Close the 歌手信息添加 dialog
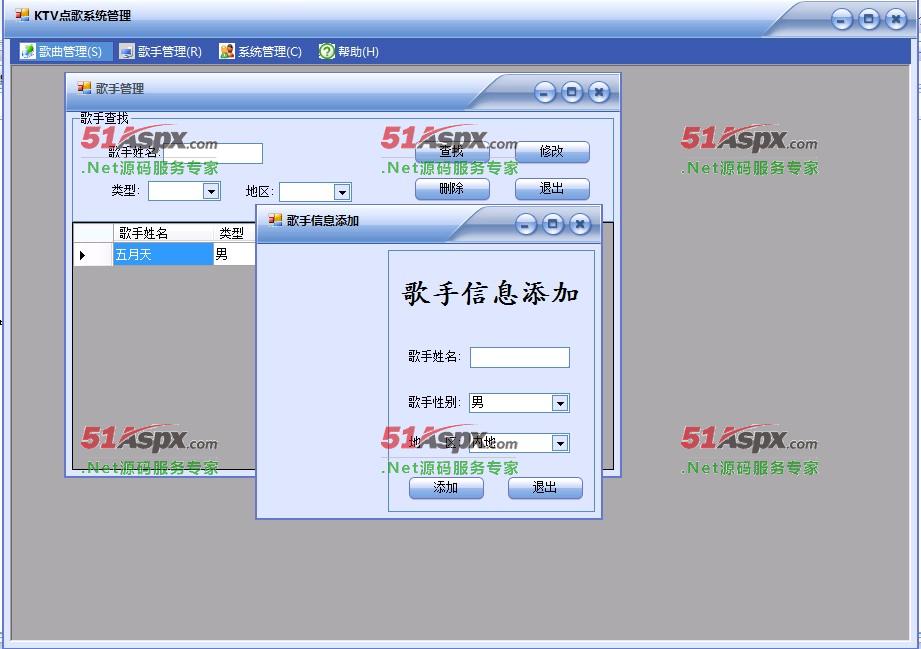 (580, 224)
